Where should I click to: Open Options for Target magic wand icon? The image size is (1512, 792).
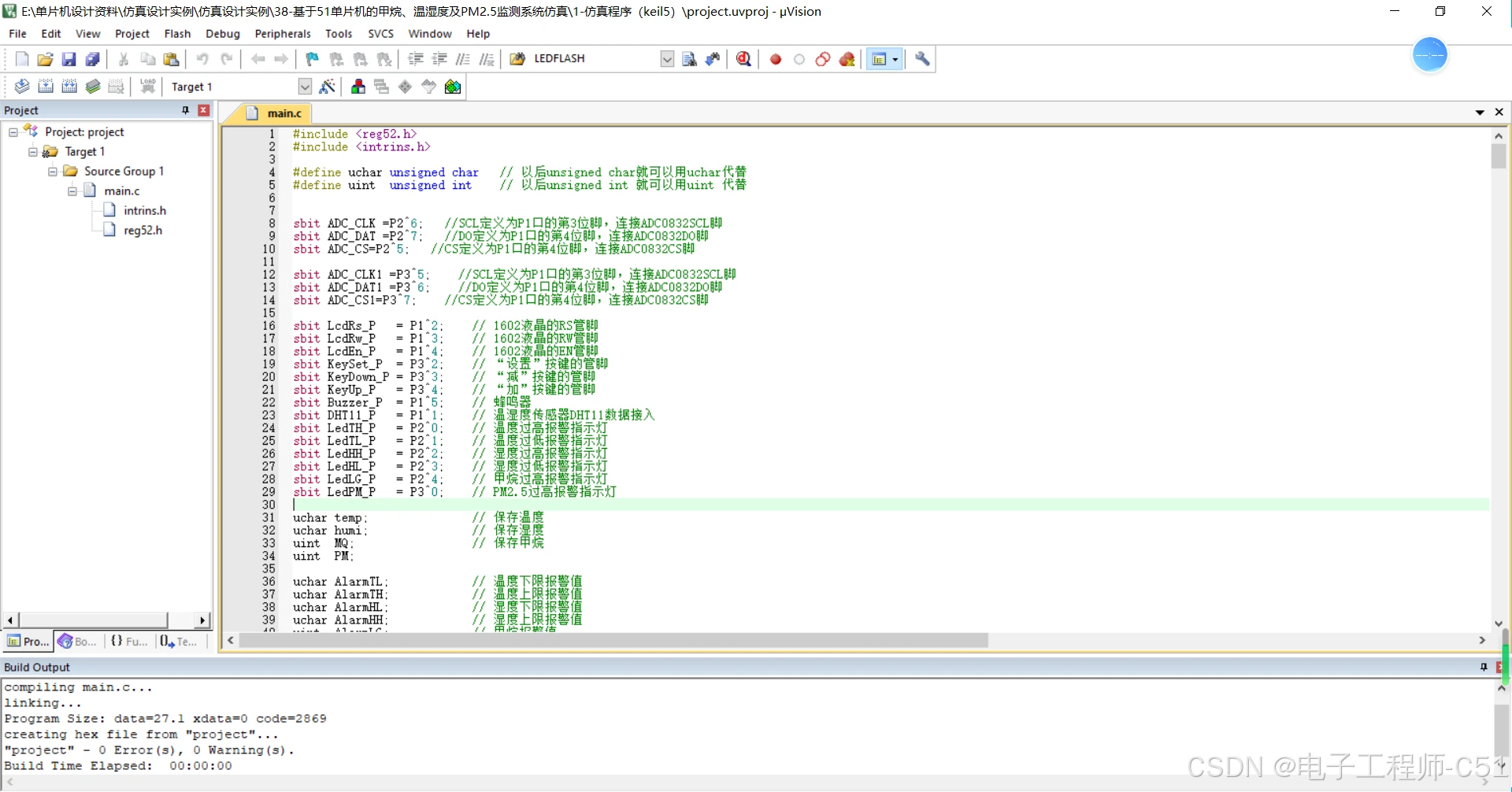point(328,87)
